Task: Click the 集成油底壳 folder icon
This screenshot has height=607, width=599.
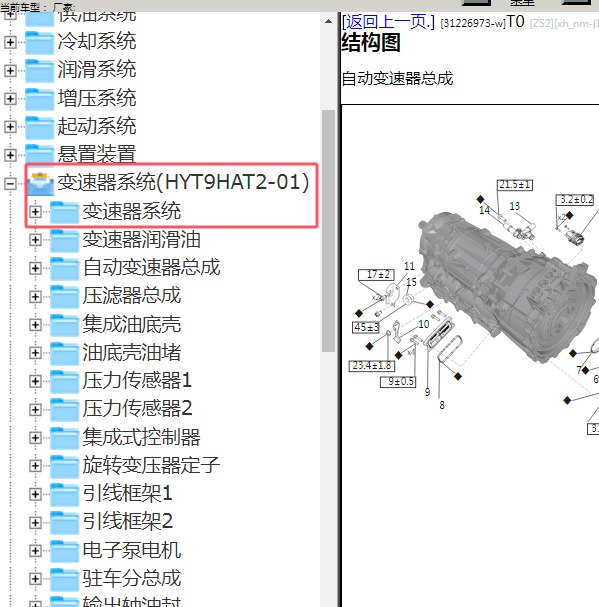Action: tap(64, 325)
